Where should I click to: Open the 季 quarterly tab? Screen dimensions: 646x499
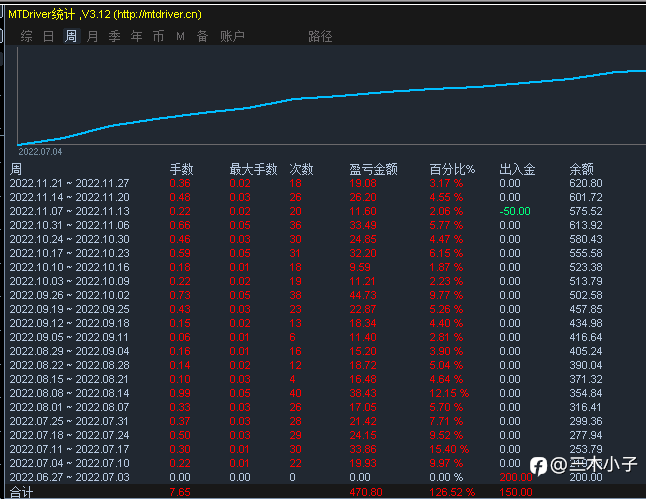pyautogui.click(x=114, y=36)
